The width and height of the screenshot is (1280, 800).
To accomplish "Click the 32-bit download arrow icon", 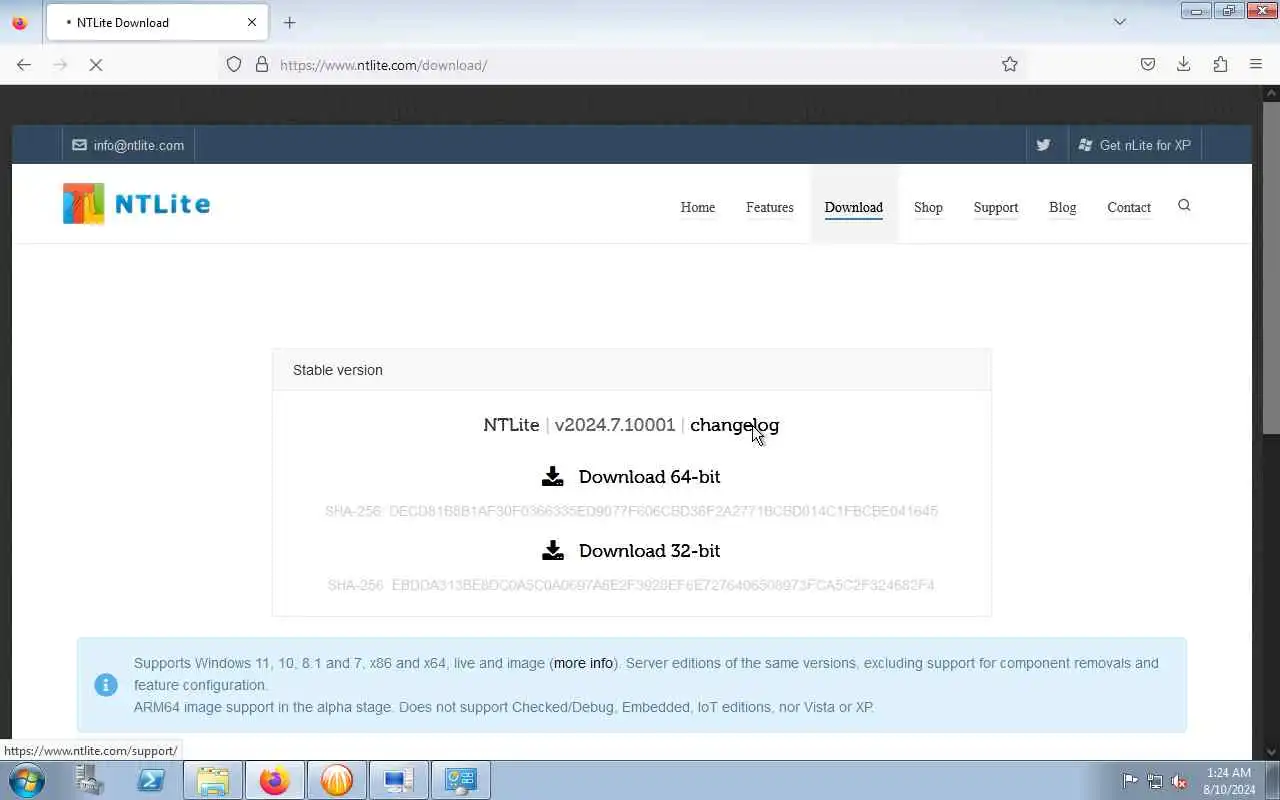I will (x=552, y=550).
